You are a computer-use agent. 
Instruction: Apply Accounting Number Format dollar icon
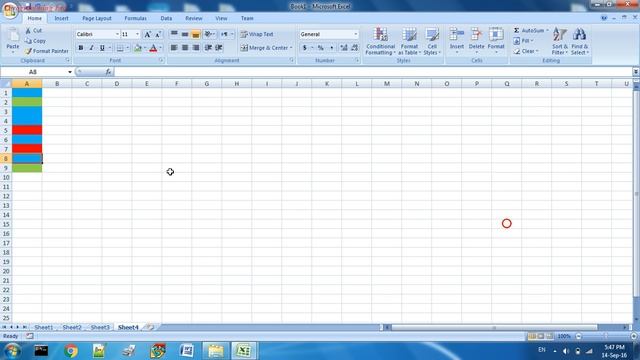click(304, 48)
